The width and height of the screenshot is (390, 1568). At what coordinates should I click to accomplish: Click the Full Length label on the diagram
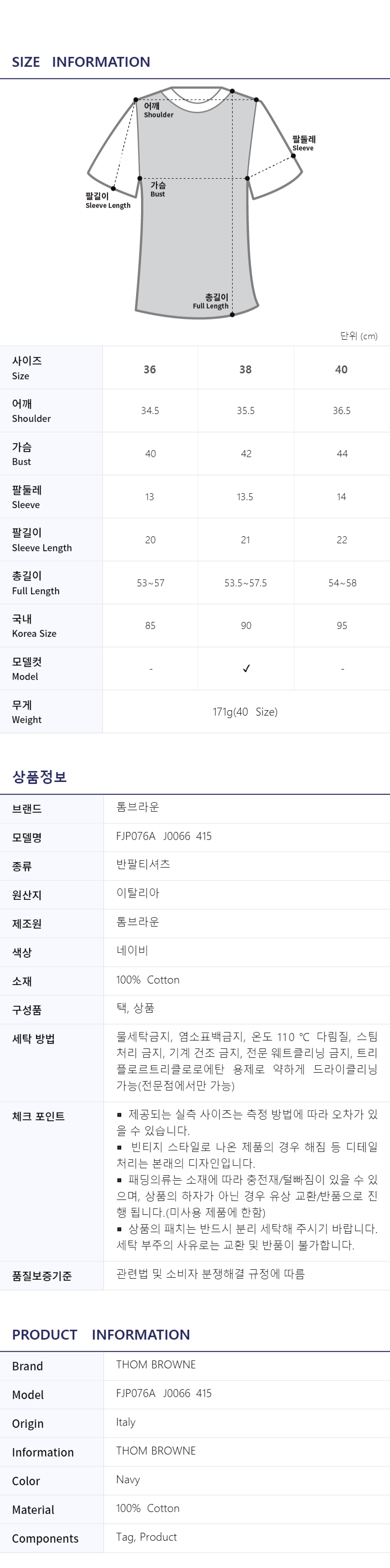(211, 301)
